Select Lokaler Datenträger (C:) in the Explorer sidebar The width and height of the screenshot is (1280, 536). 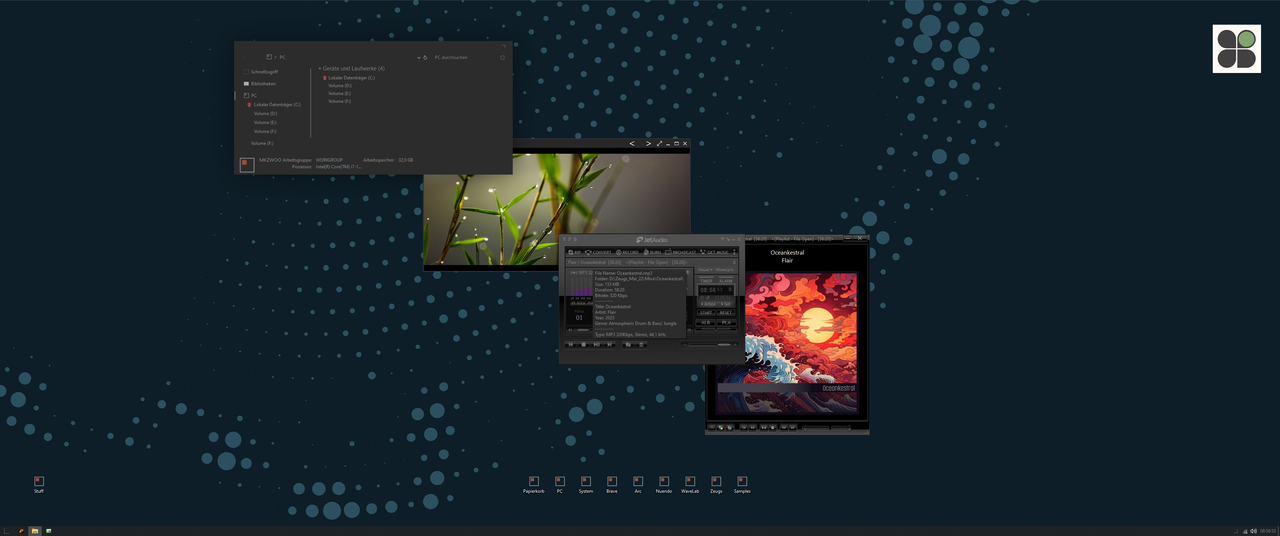pos(274,104)
